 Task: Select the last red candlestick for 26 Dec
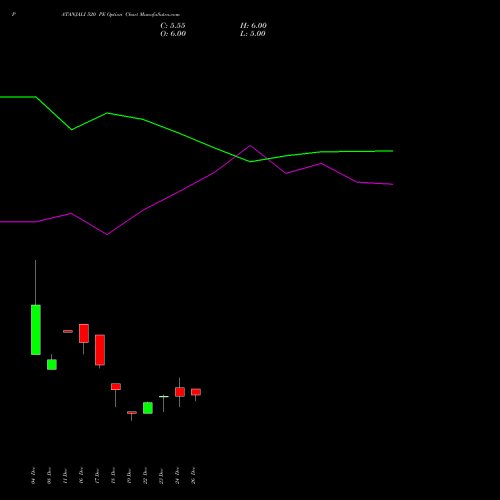[x=196, y=392]
